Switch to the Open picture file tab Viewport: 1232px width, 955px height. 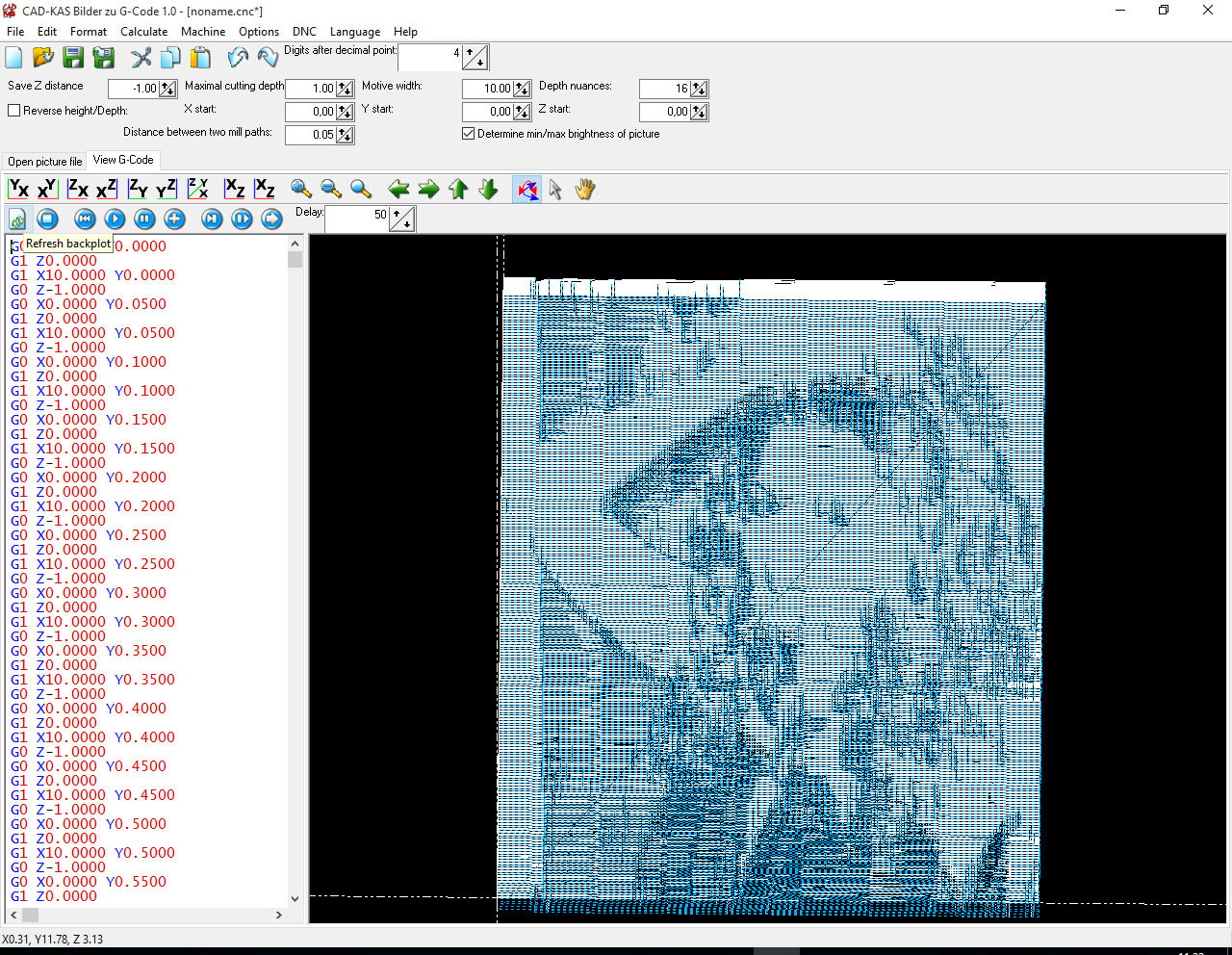45,162
